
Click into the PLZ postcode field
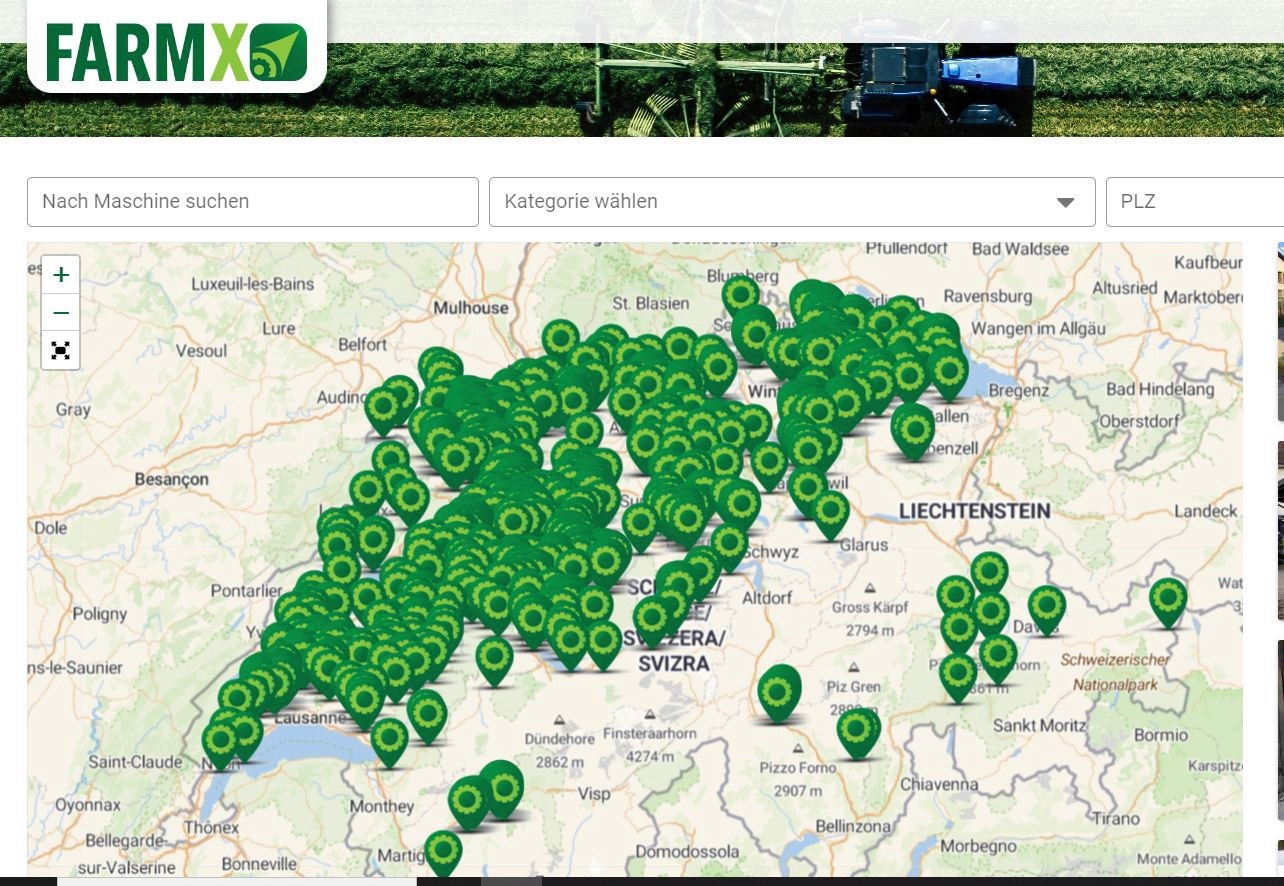click(1194, 202)
